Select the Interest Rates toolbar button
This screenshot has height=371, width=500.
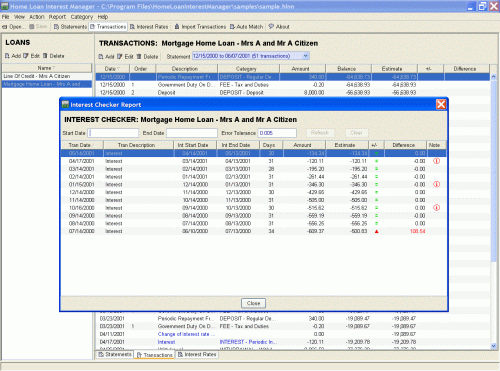pyautogui.click(x=149, y=27)
